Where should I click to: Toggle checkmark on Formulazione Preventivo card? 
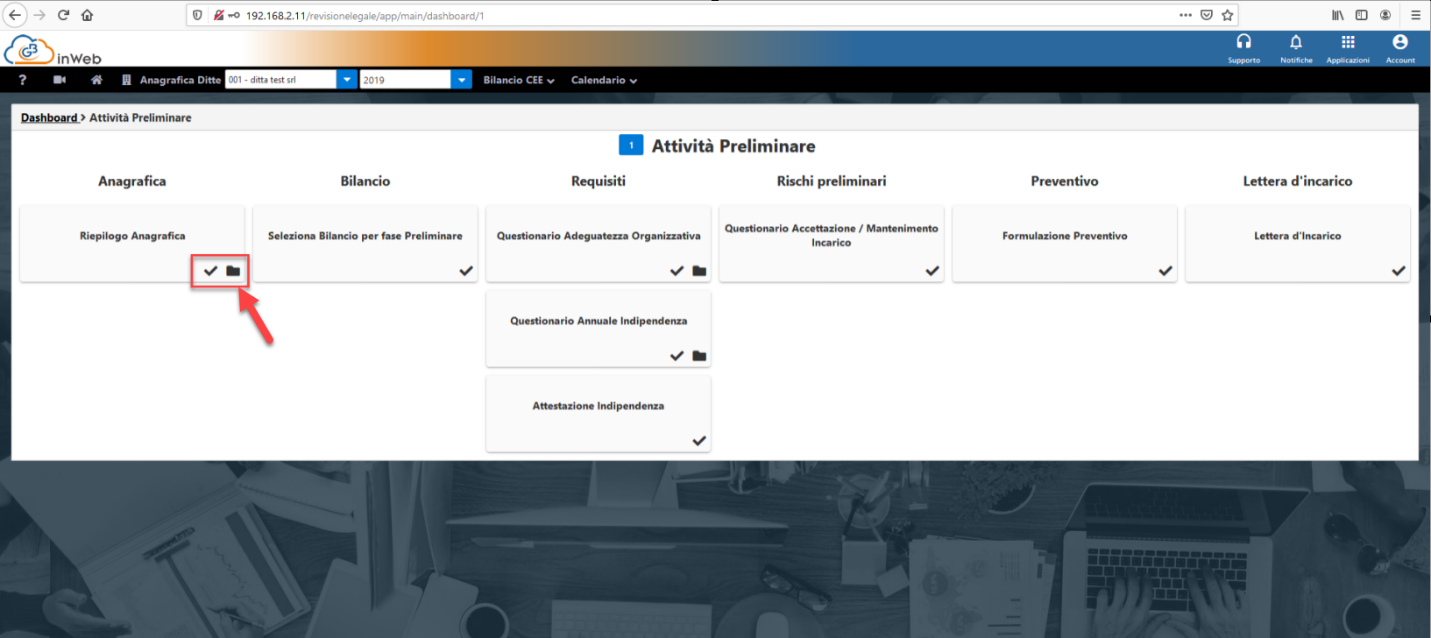(1165, 271)
